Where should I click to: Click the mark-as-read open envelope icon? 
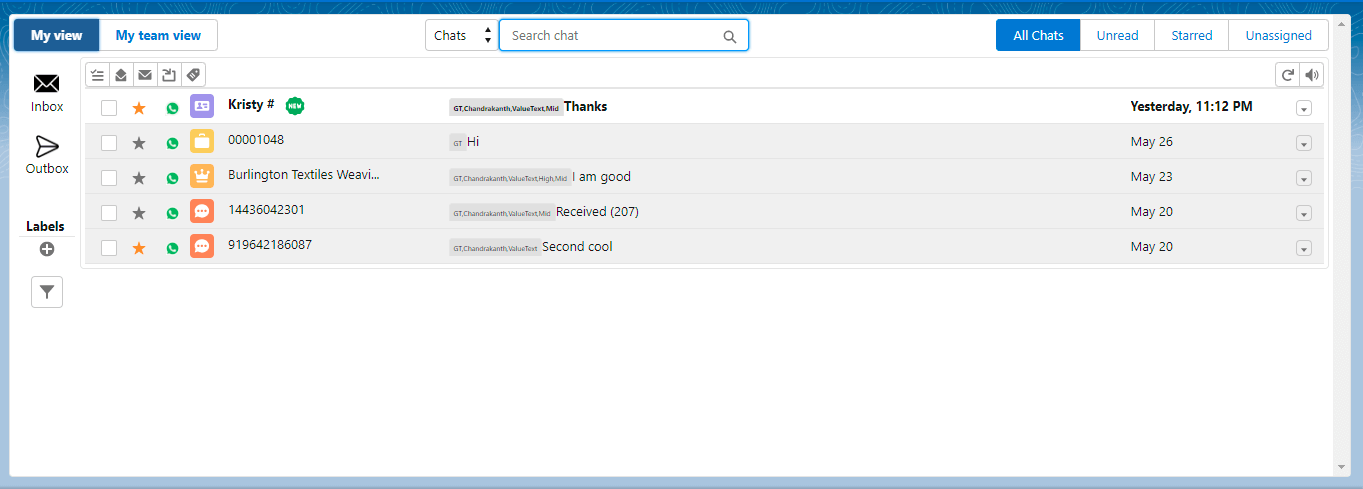(x=121, y=75)
